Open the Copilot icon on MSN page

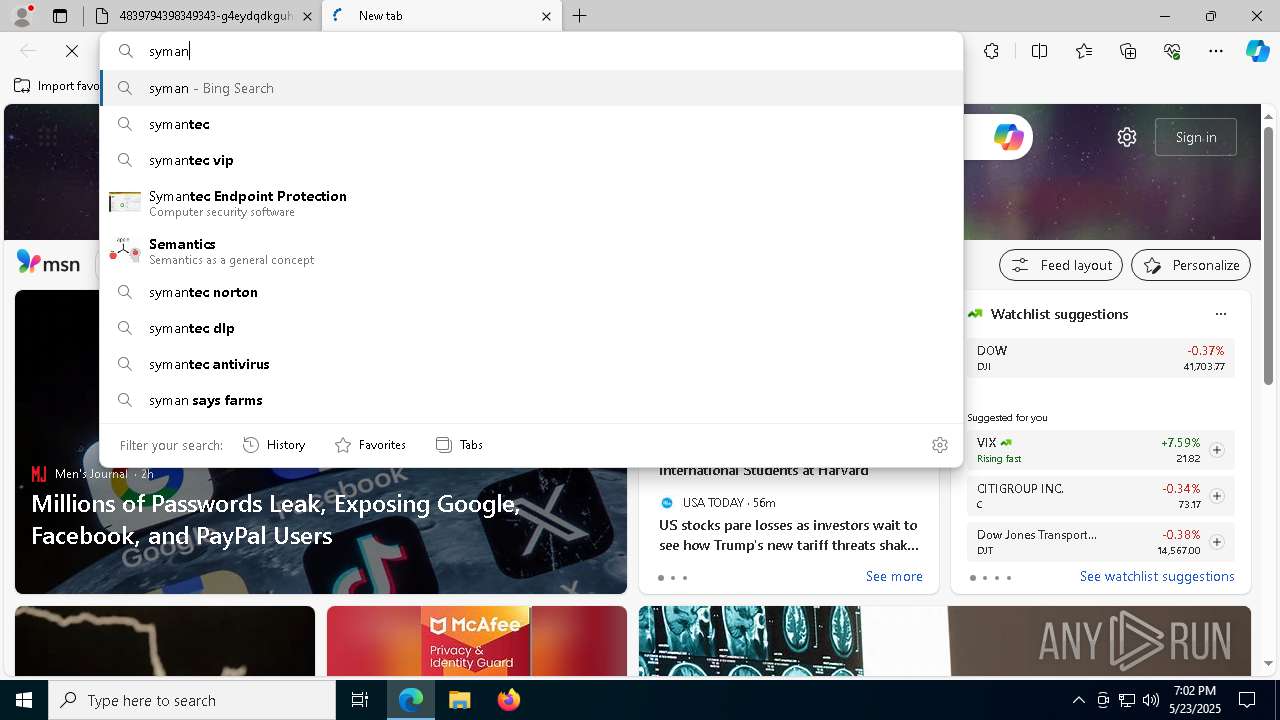click(x=1008, y=137)
